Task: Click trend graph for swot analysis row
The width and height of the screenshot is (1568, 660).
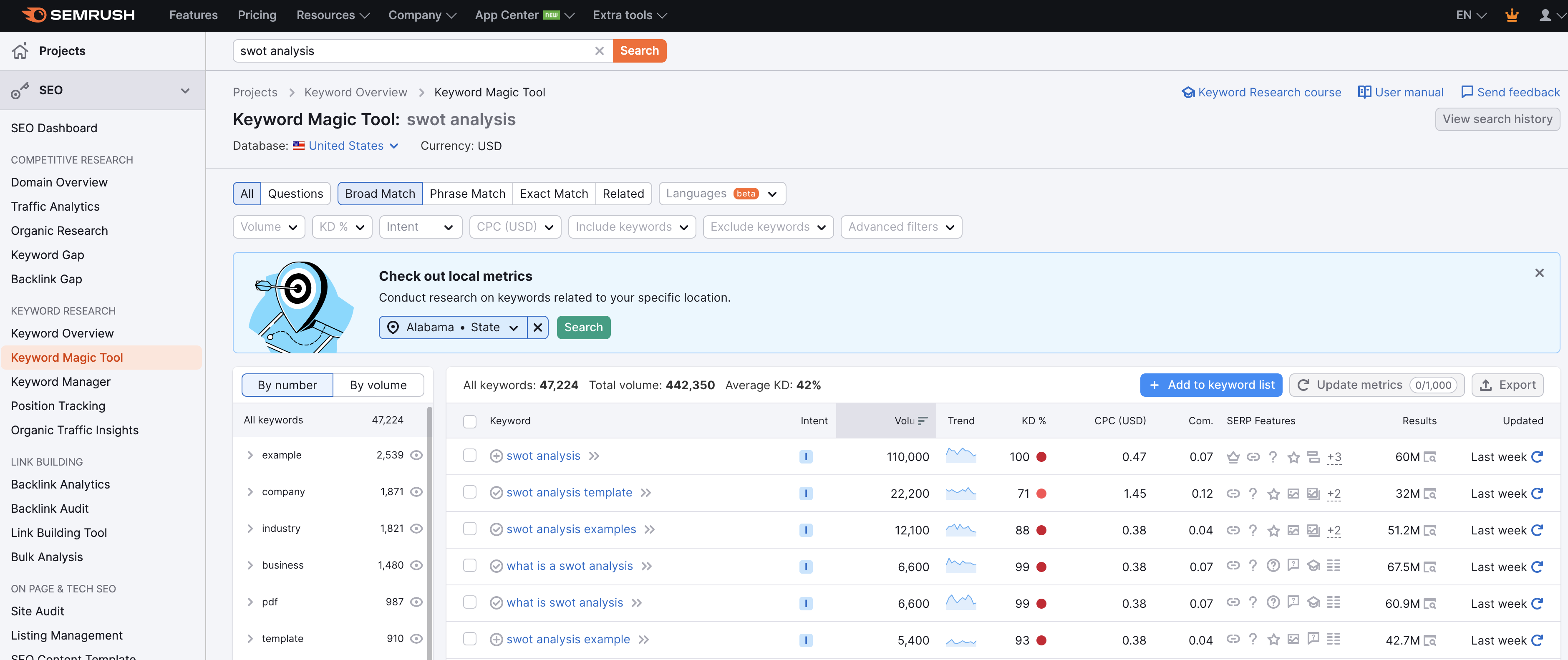Action: click(961, 456)
